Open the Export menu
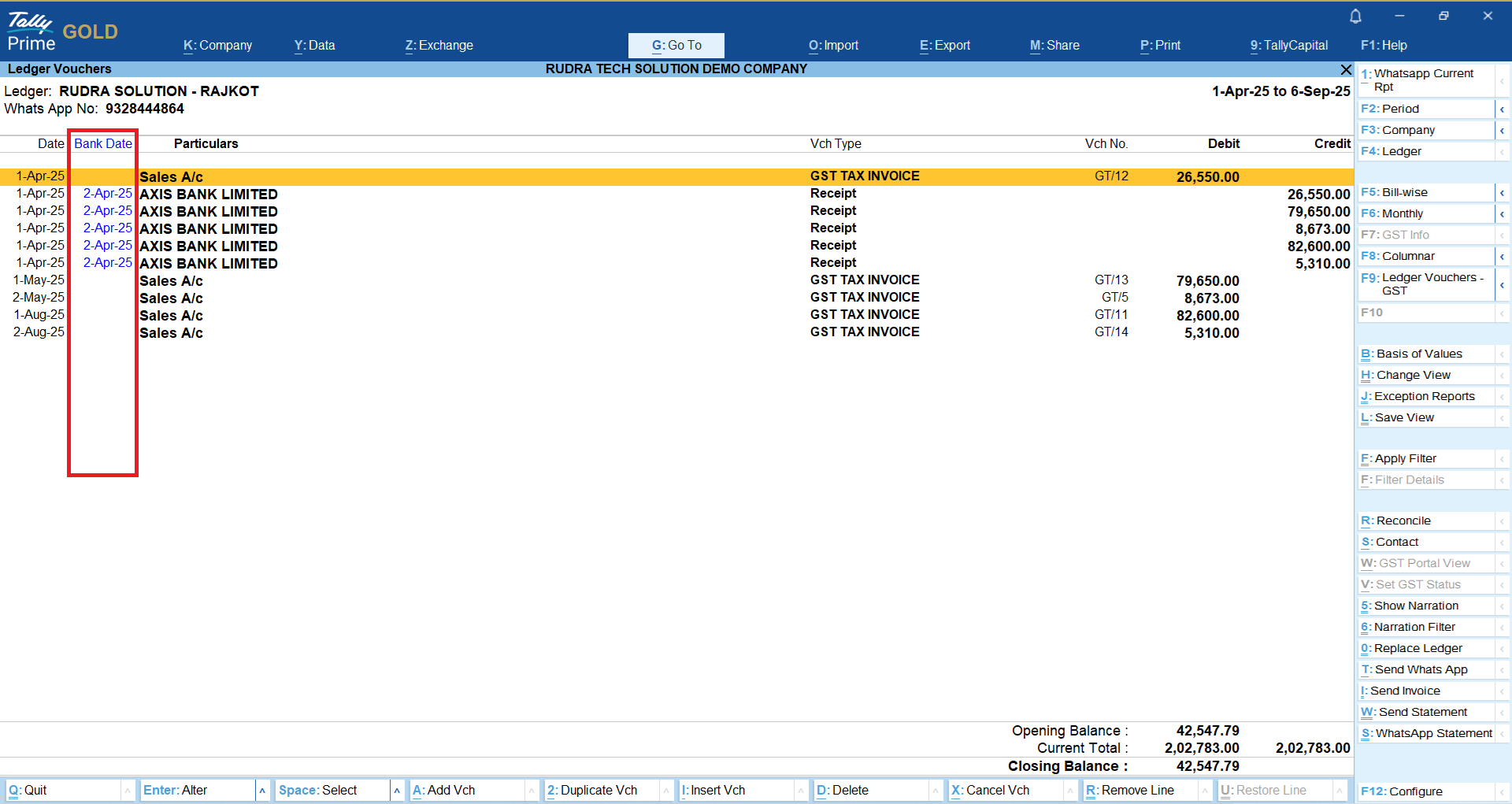1512x804 pixels. click(944, 45)
